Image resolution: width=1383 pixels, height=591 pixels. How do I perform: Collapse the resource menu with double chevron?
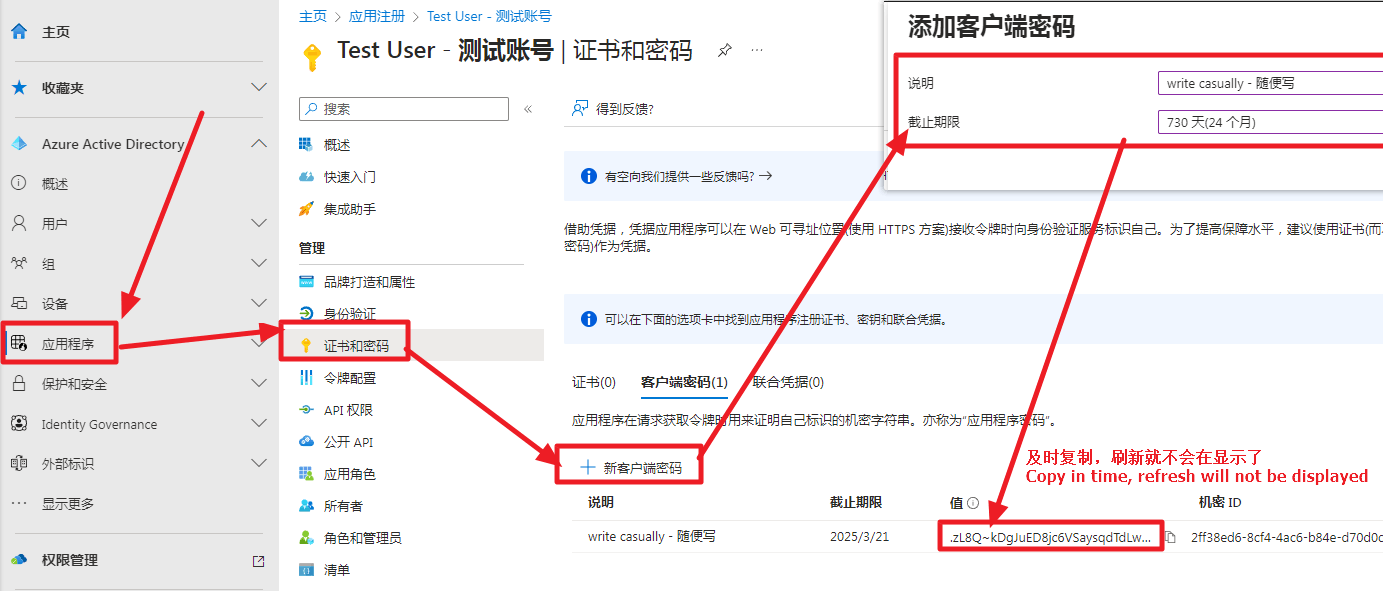click(x=528, y=109)
